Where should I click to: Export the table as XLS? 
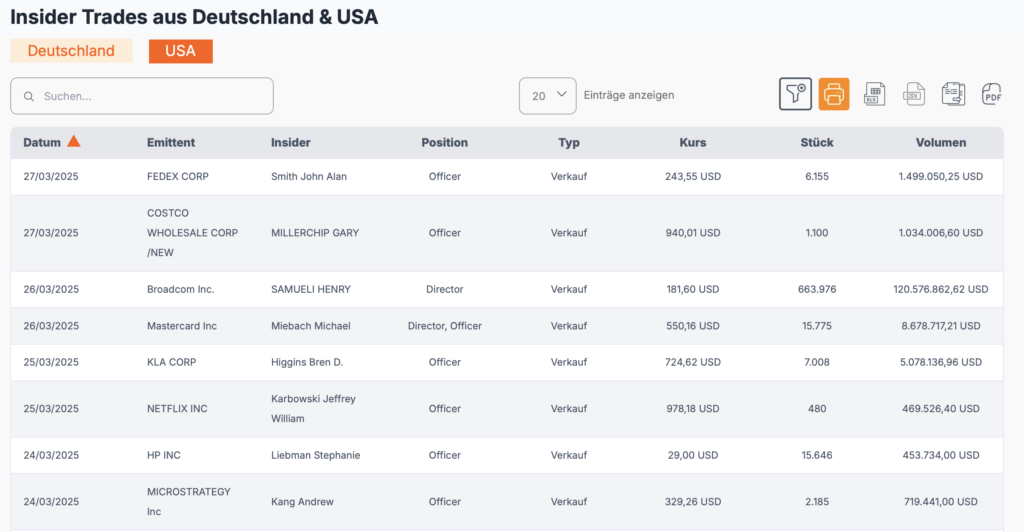tap(874, 94)
